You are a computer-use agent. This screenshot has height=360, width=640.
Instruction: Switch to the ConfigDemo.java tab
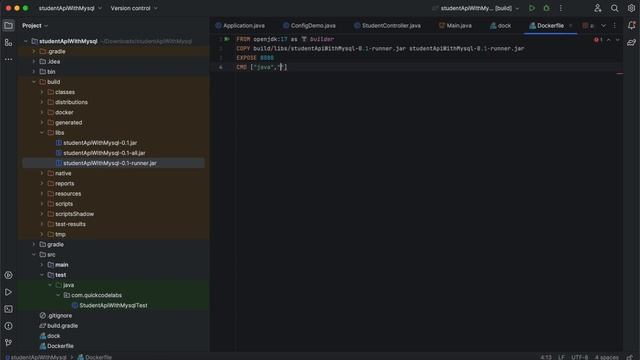coord(309,25)
